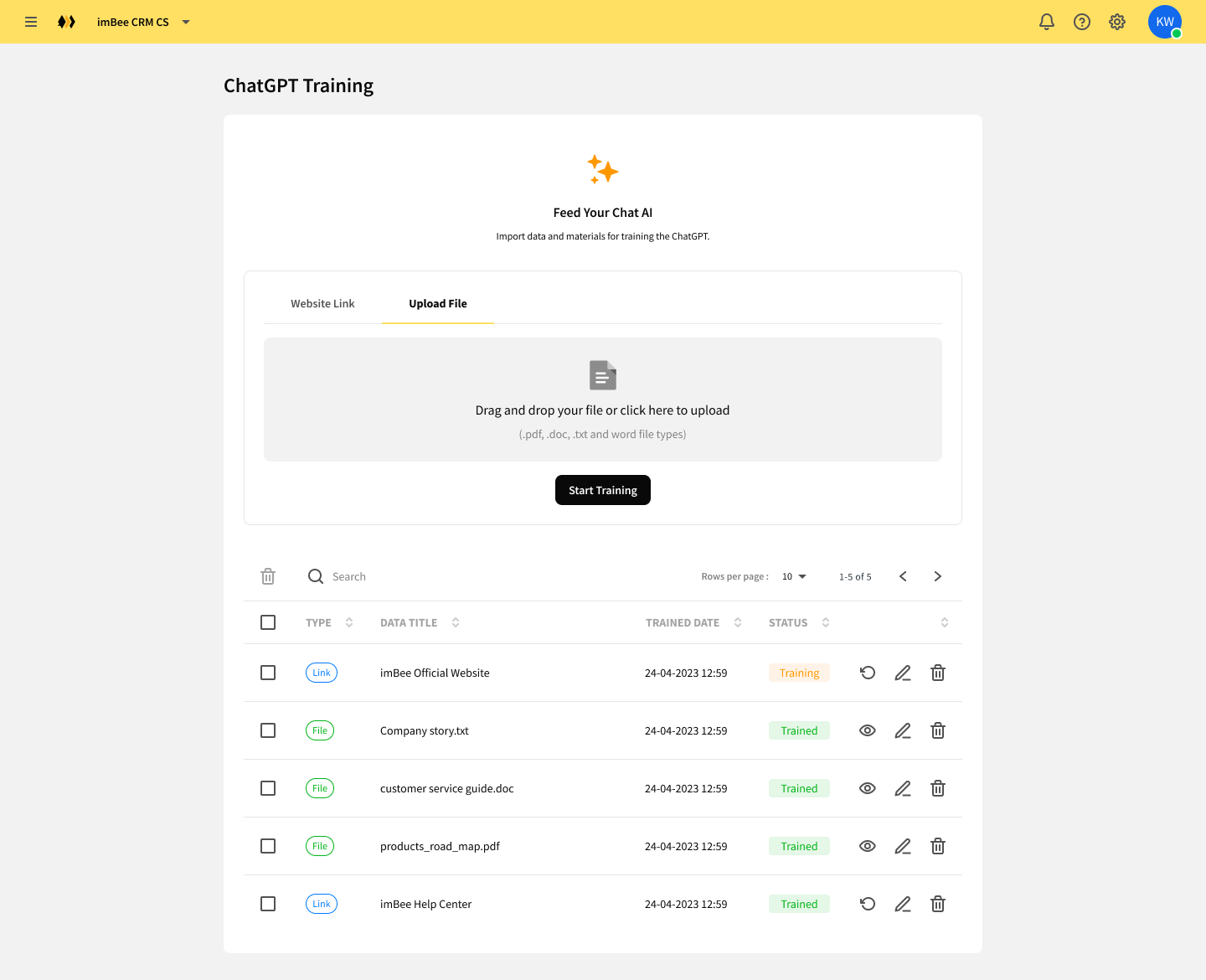Edit Company story.txt entry
The width and height of the screenshot is (1206, 980).
[x=903, y=730]
